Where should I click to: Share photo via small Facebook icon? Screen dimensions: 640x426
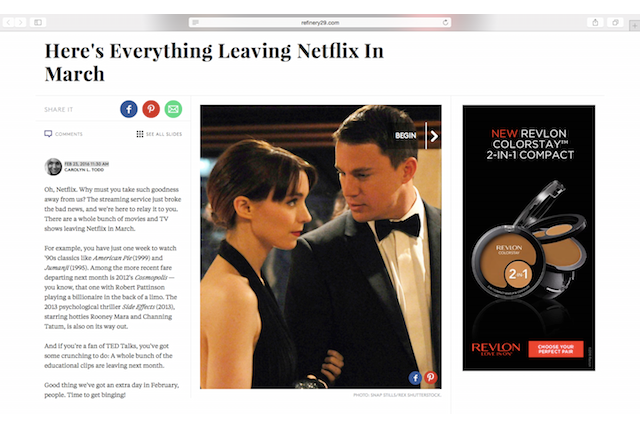(415, 378)
